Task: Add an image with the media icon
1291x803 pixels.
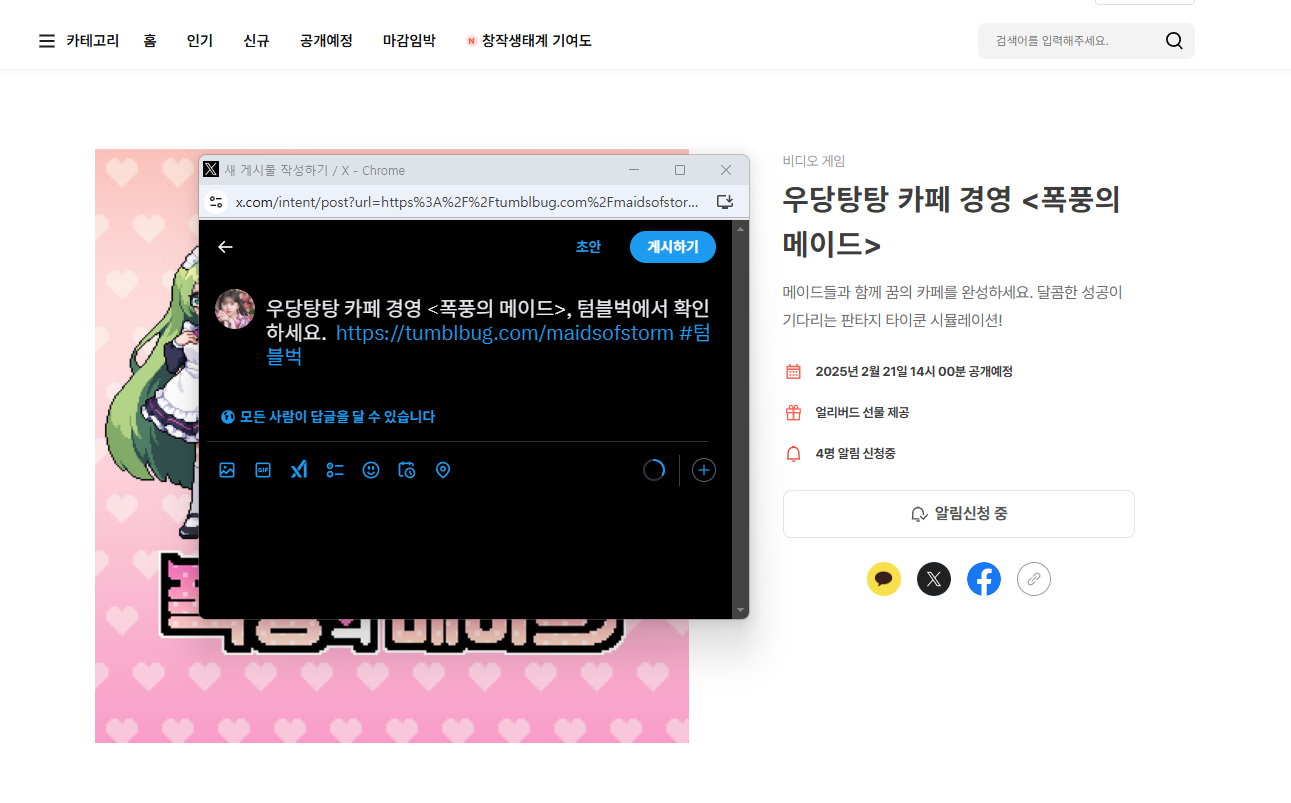Action: [x=227, y=470]
